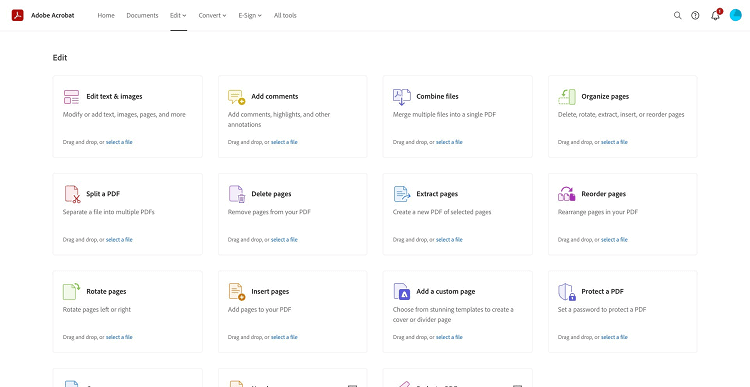Click the Adobe Acrobat logo icon
This screenshot has height=387, width=750.
18,15
